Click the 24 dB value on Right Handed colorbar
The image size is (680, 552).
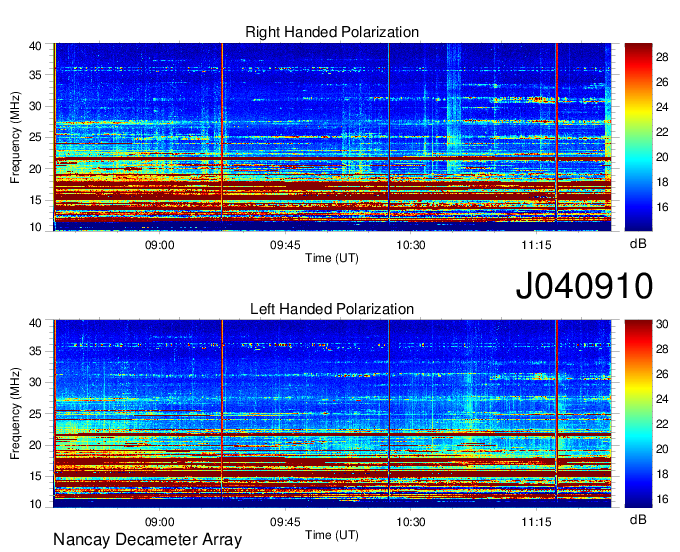click(662, 107)
